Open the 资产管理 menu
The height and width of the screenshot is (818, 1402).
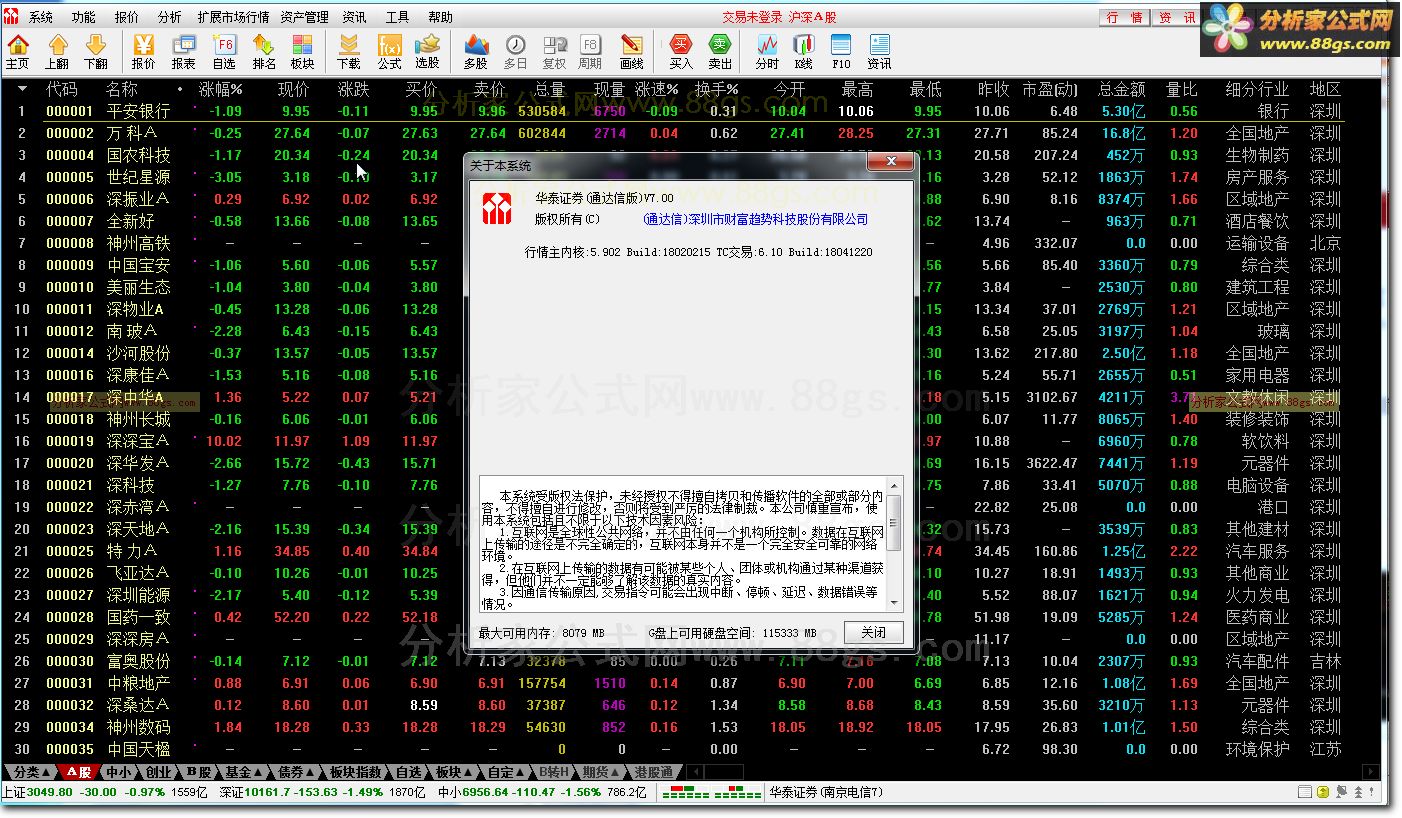pos(304,17)
